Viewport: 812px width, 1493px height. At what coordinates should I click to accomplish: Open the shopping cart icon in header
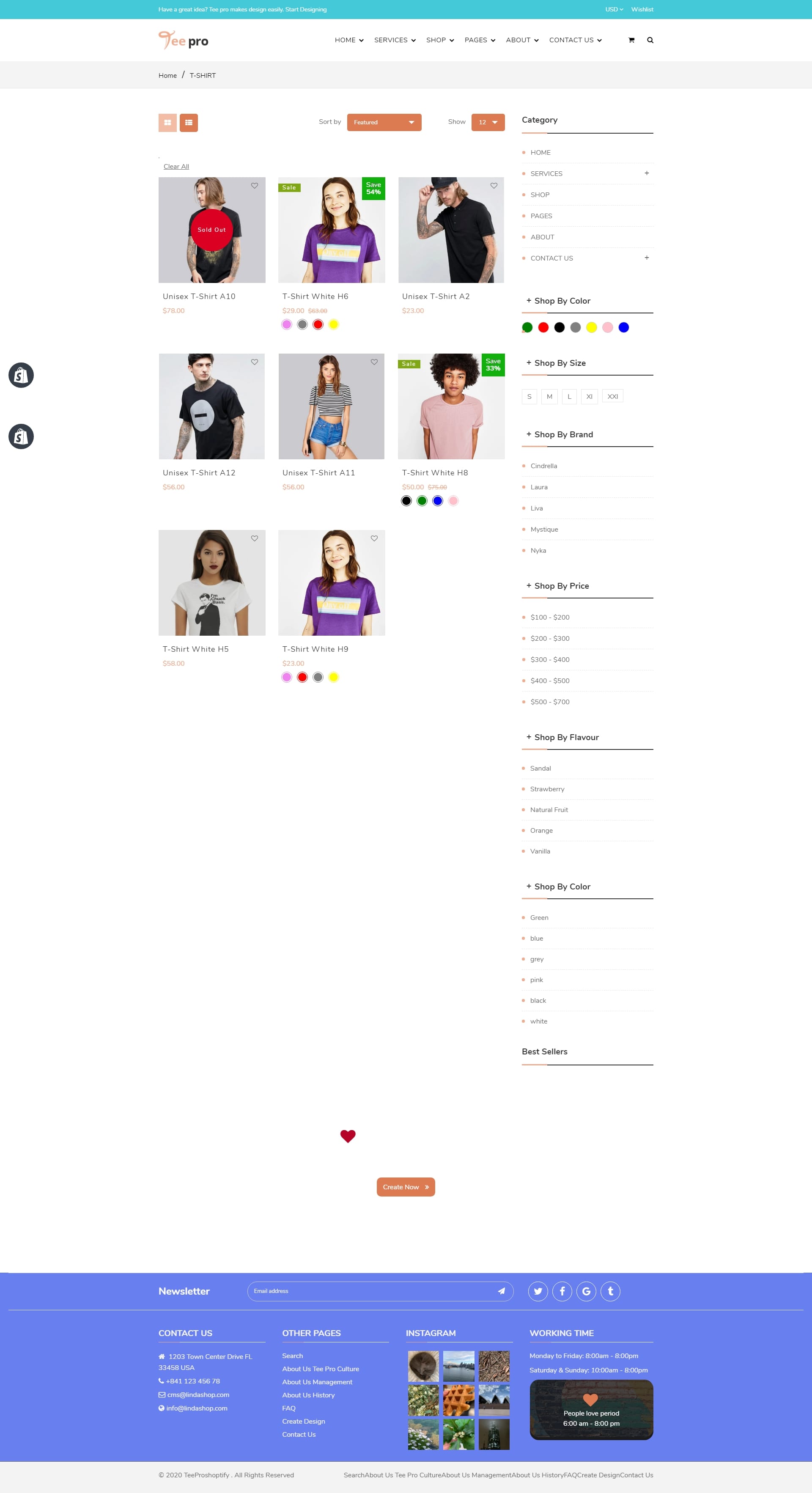631,40
